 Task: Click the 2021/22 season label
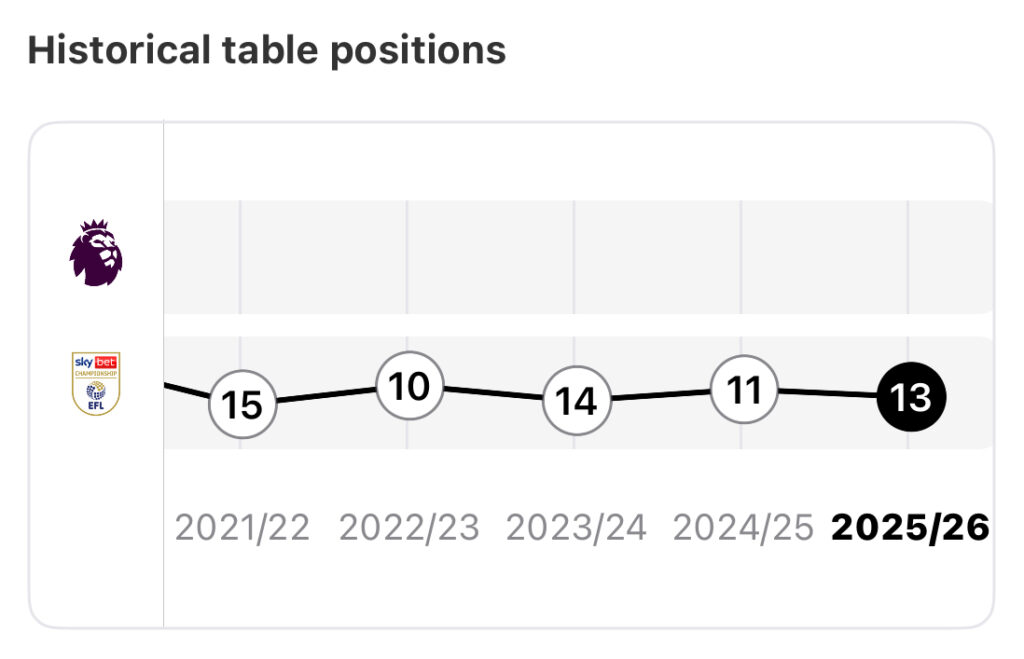pos(242,527)
